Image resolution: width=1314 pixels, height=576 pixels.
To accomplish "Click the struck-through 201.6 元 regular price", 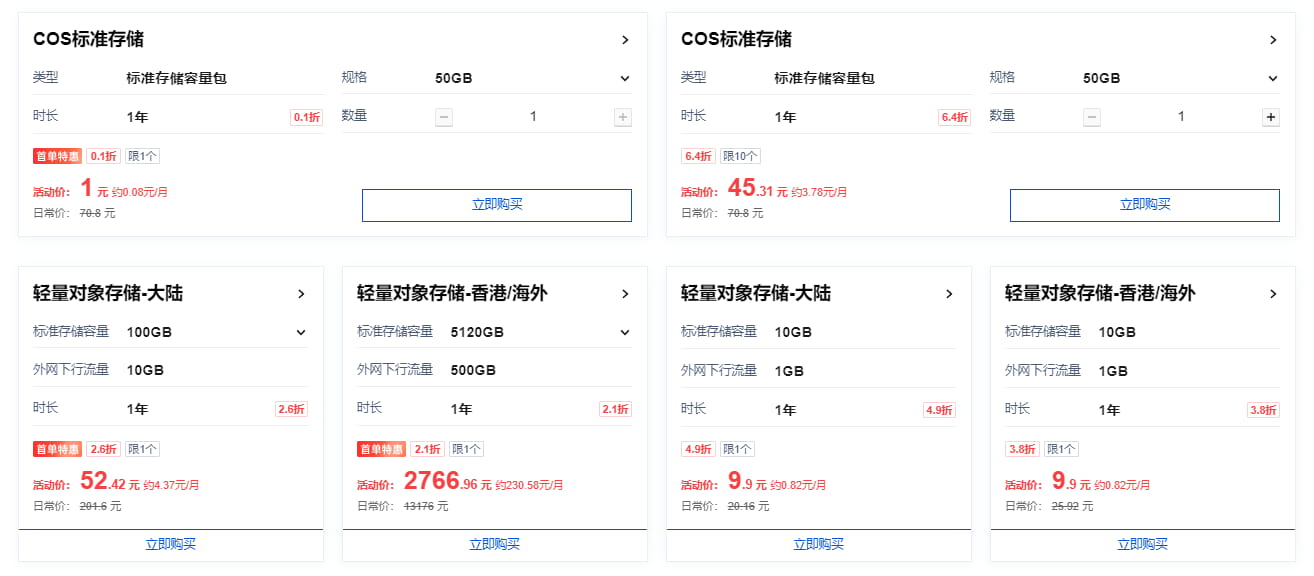I will click(100, 506).
